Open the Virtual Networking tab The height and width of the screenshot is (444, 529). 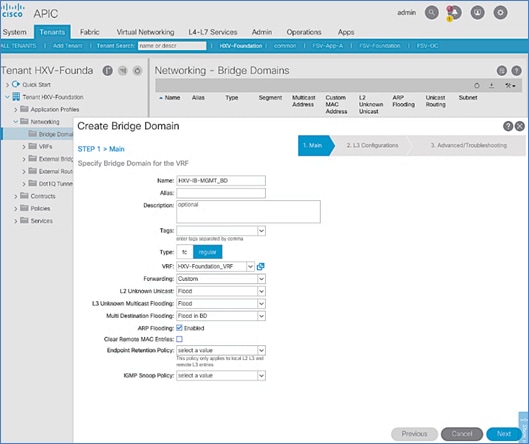point(145,32)
